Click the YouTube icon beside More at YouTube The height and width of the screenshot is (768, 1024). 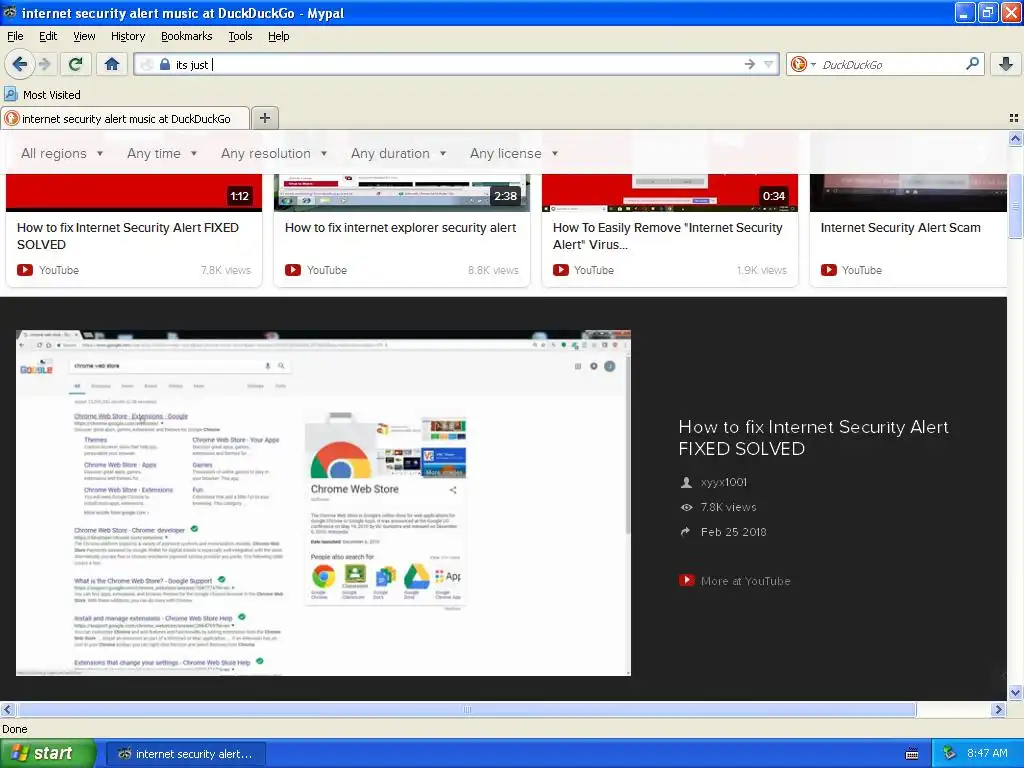click(x=686, y=580)
